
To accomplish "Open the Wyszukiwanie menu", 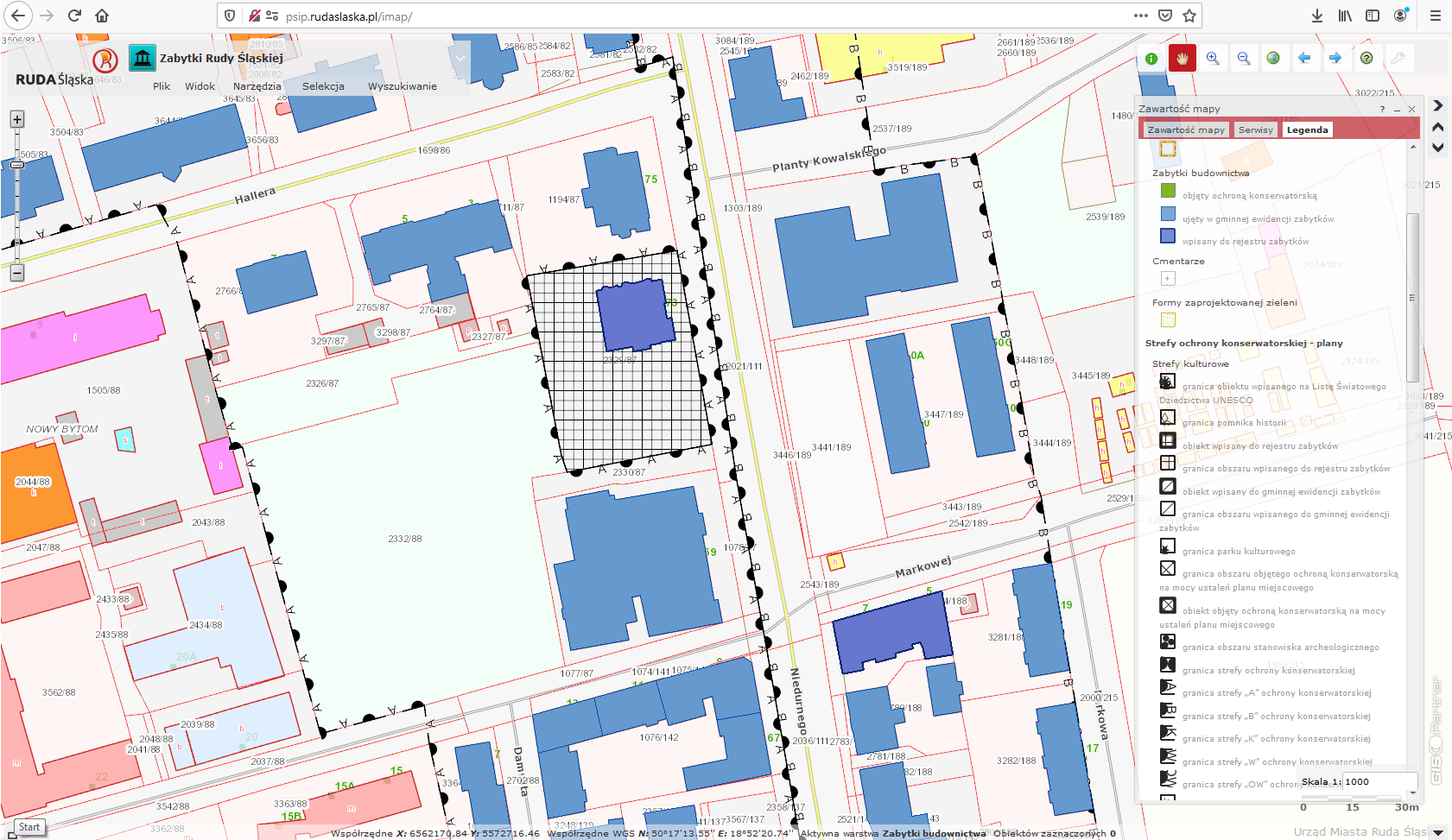I will 403,86.
